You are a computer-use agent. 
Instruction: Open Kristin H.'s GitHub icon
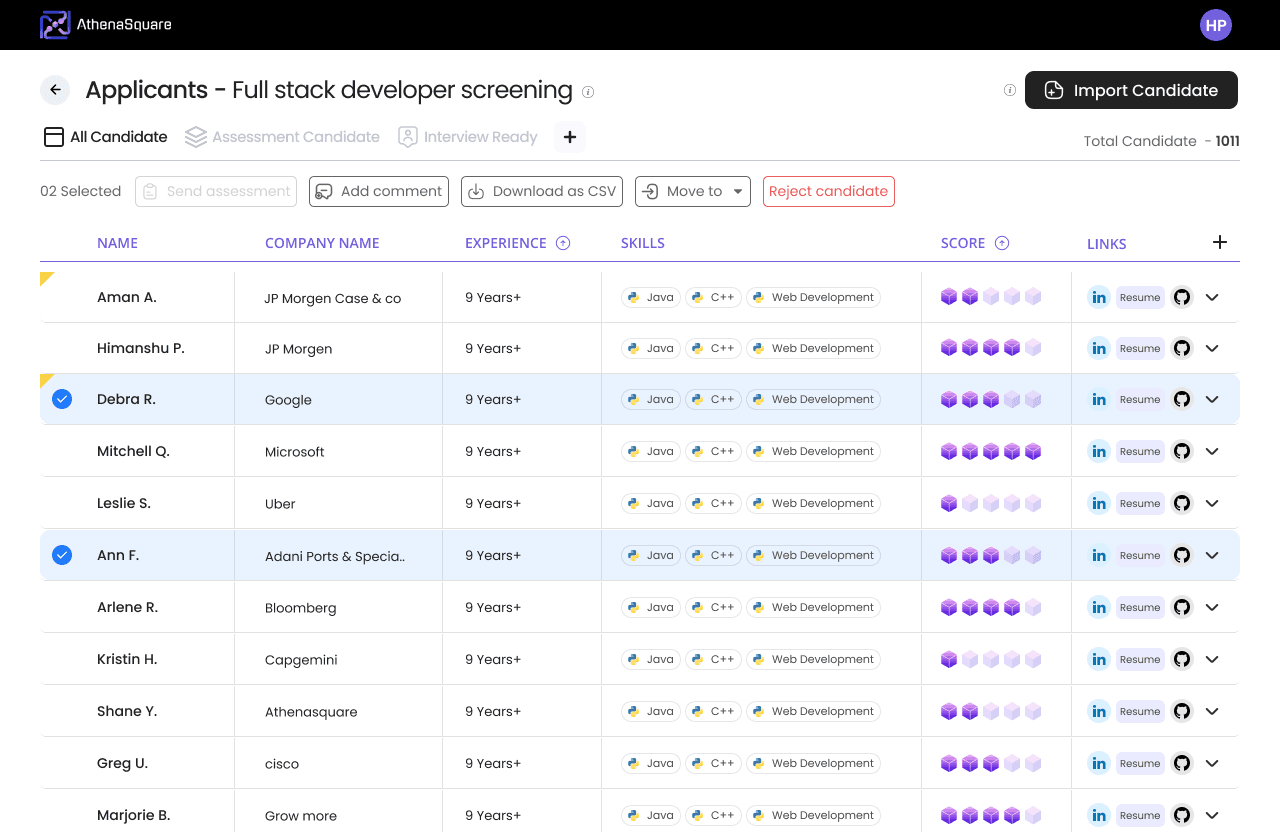click(1182, 659)
